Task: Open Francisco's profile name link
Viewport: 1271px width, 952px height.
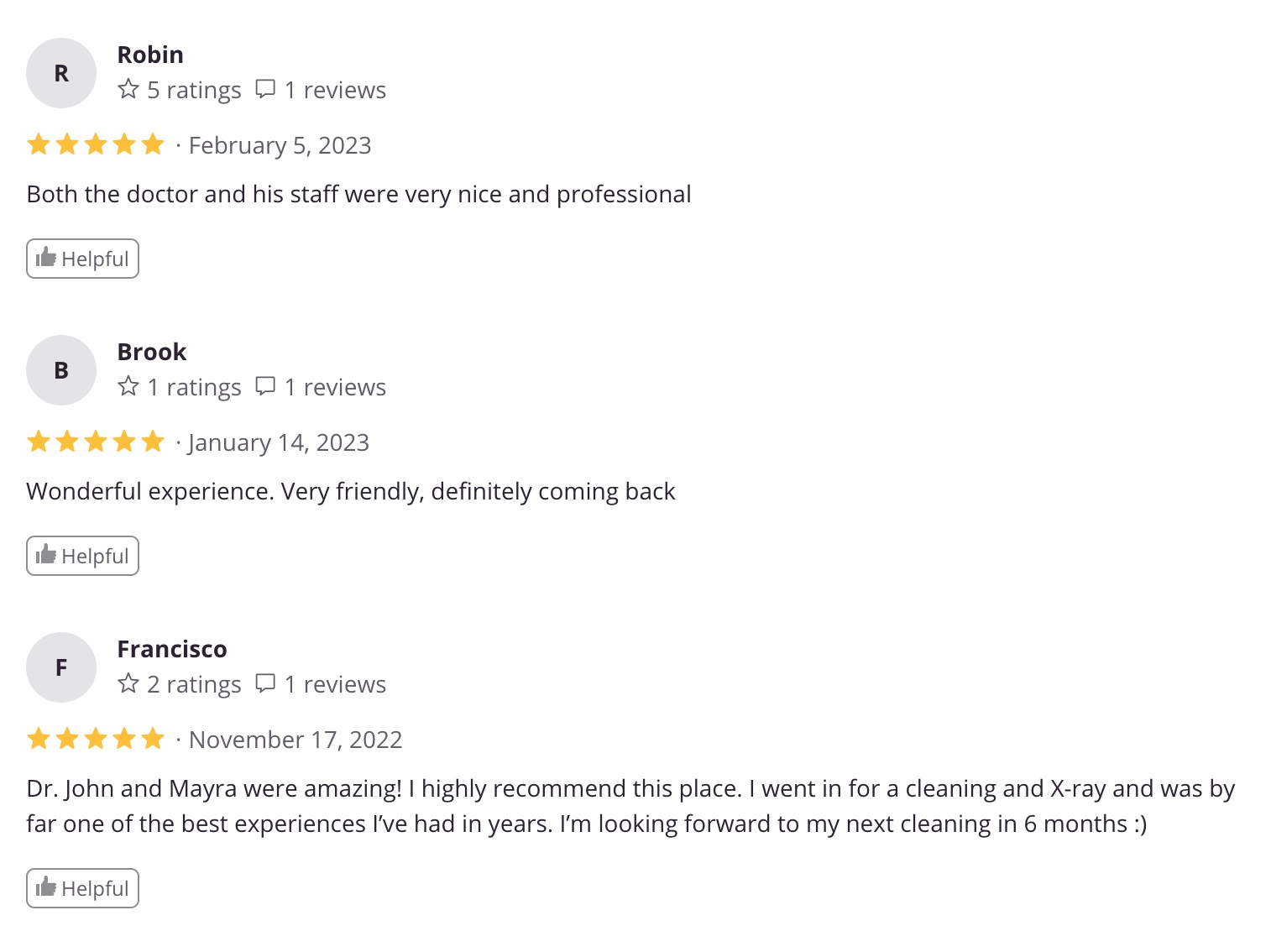Action: tap(172, 649)
